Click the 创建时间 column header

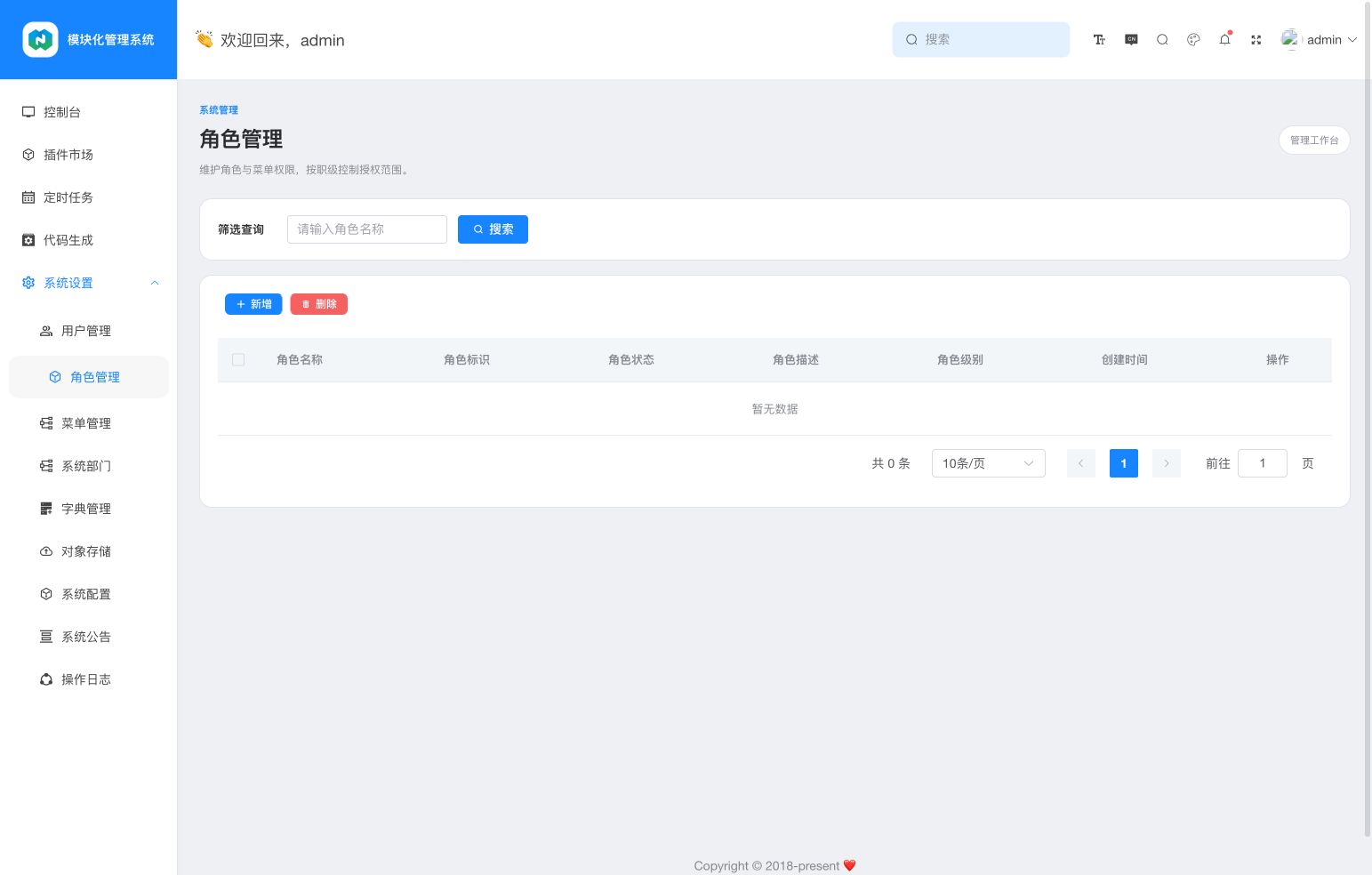tap(1125, 360)
